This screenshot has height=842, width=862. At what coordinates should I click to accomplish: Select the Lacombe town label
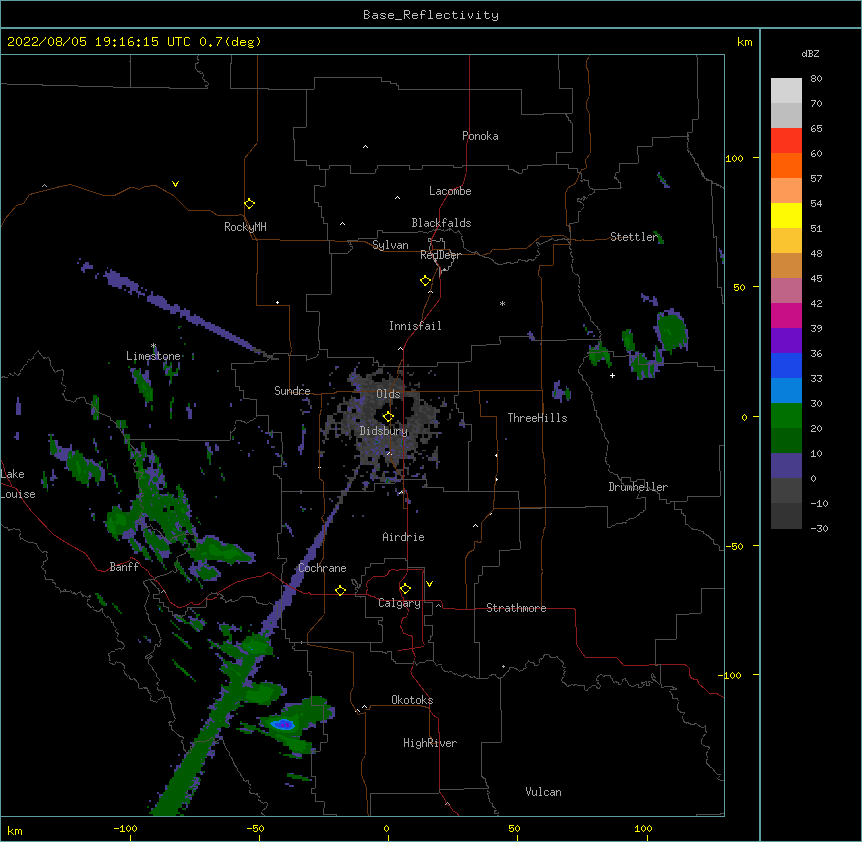450,191
